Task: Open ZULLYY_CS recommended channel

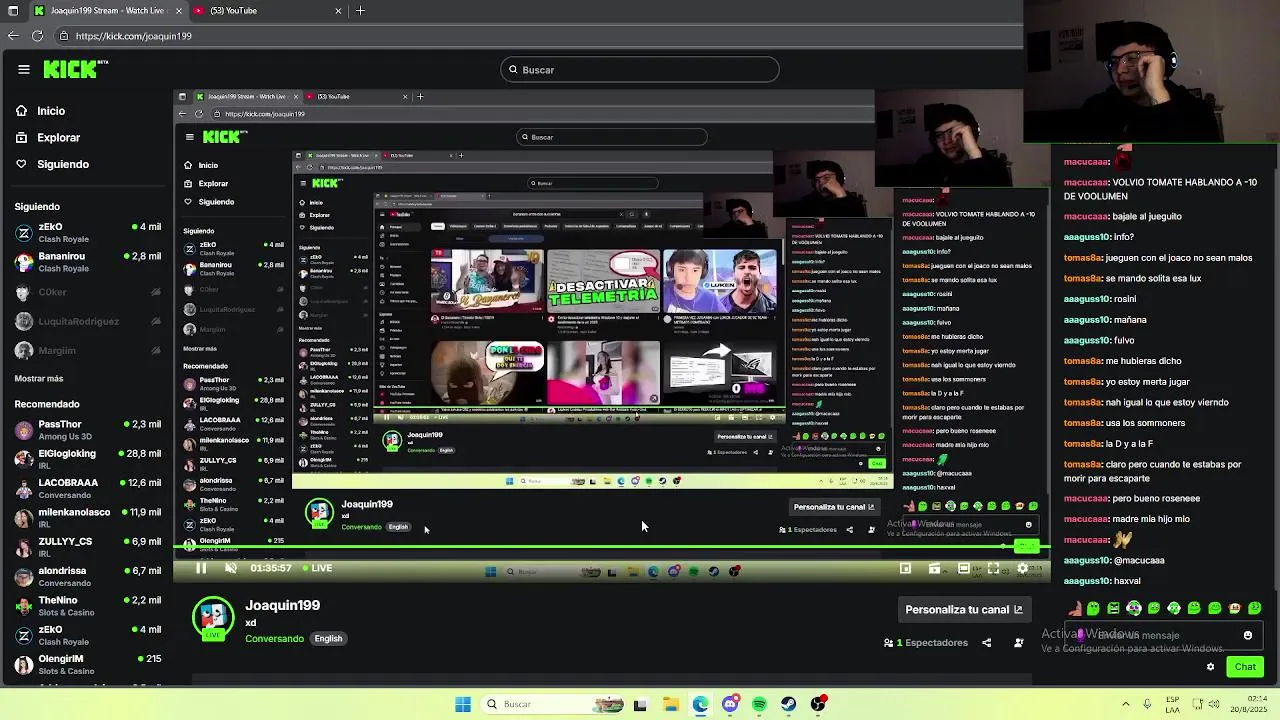Action: coord(87,547)
